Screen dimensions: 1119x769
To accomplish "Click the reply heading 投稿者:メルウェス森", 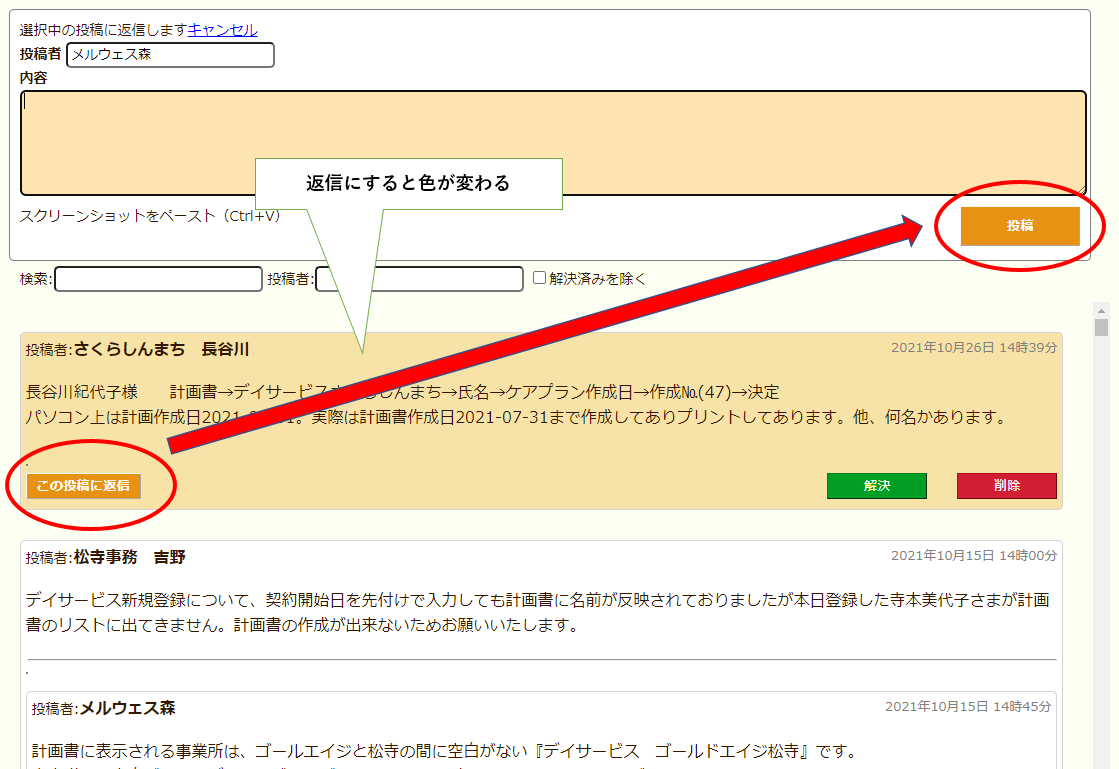I will [103, 708].
